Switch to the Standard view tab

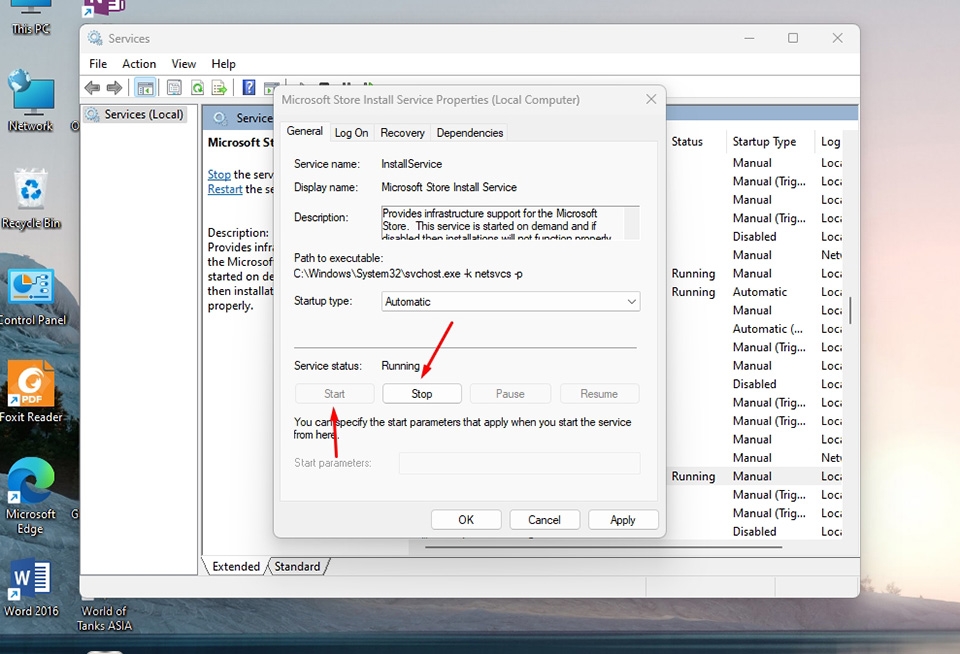click(297, 566)
